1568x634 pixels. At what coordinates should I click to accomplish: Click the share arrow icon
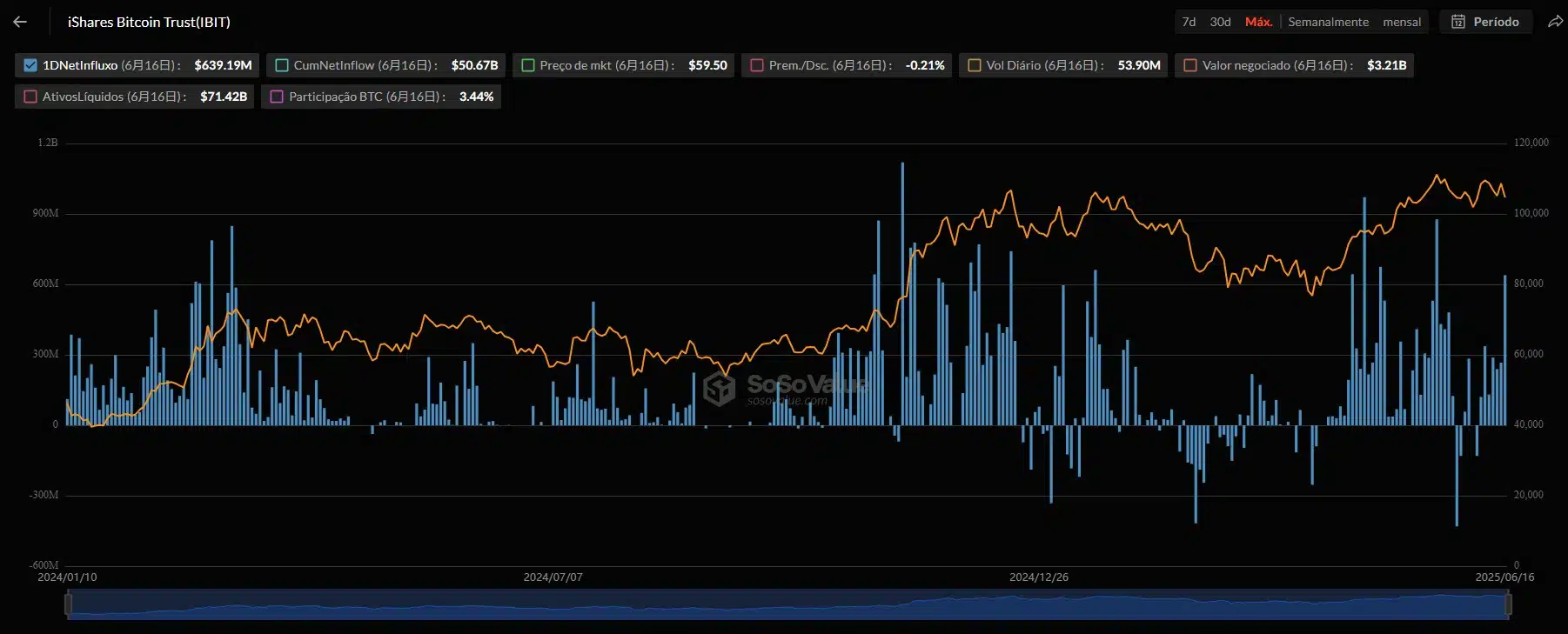(1555, 22)
